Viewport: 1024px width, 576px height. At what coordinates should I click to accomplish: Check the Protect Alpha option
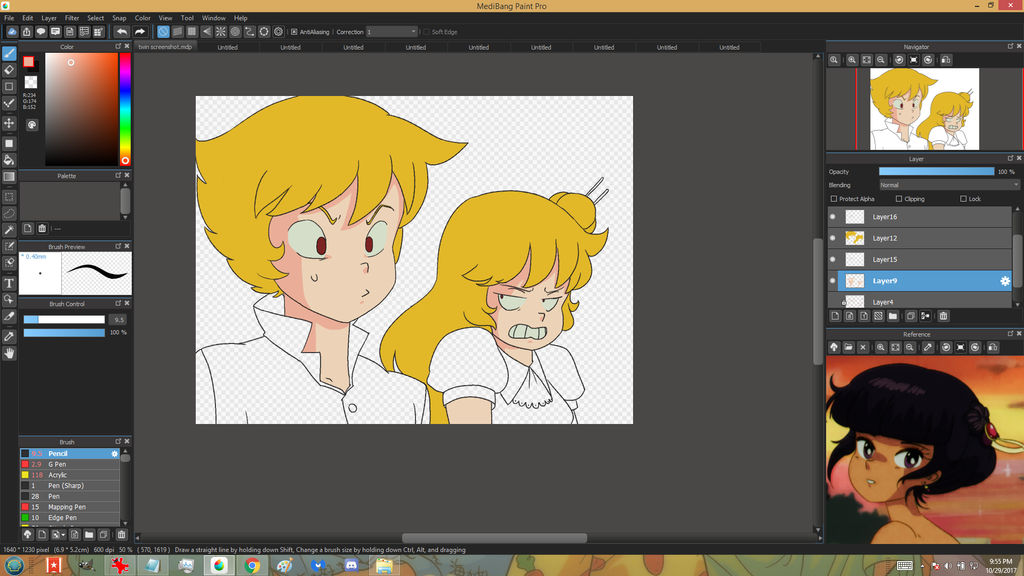coord(834,199)
